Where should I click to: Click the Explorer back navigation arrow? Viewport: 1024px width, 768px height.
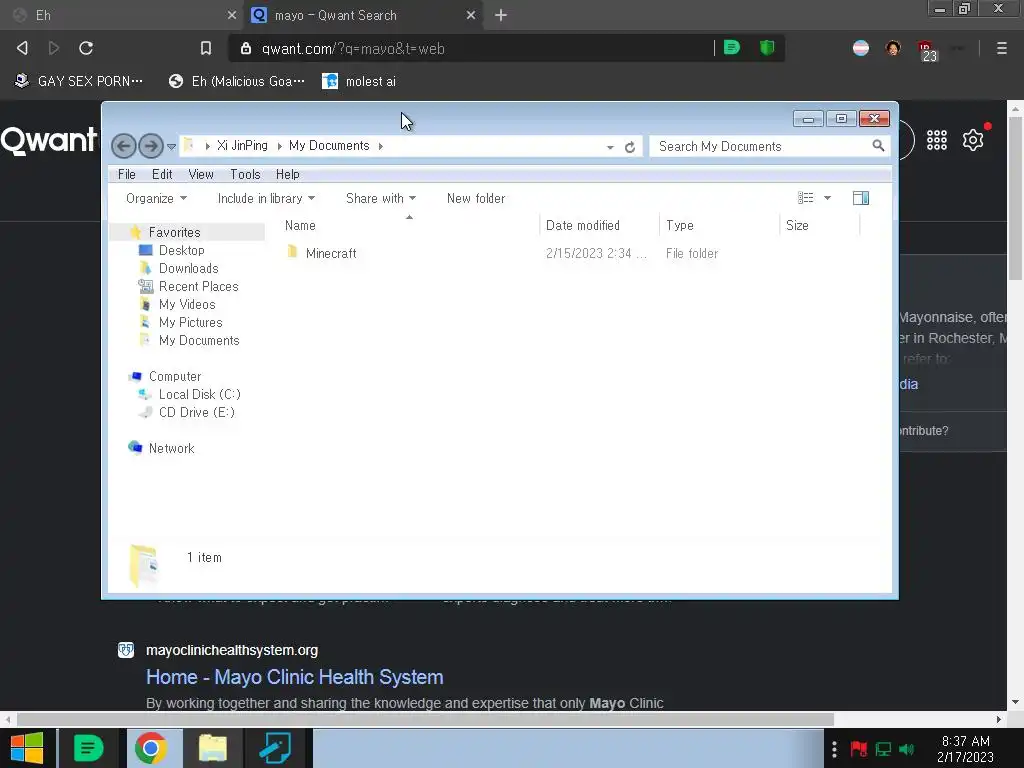(x=123, y=146)
